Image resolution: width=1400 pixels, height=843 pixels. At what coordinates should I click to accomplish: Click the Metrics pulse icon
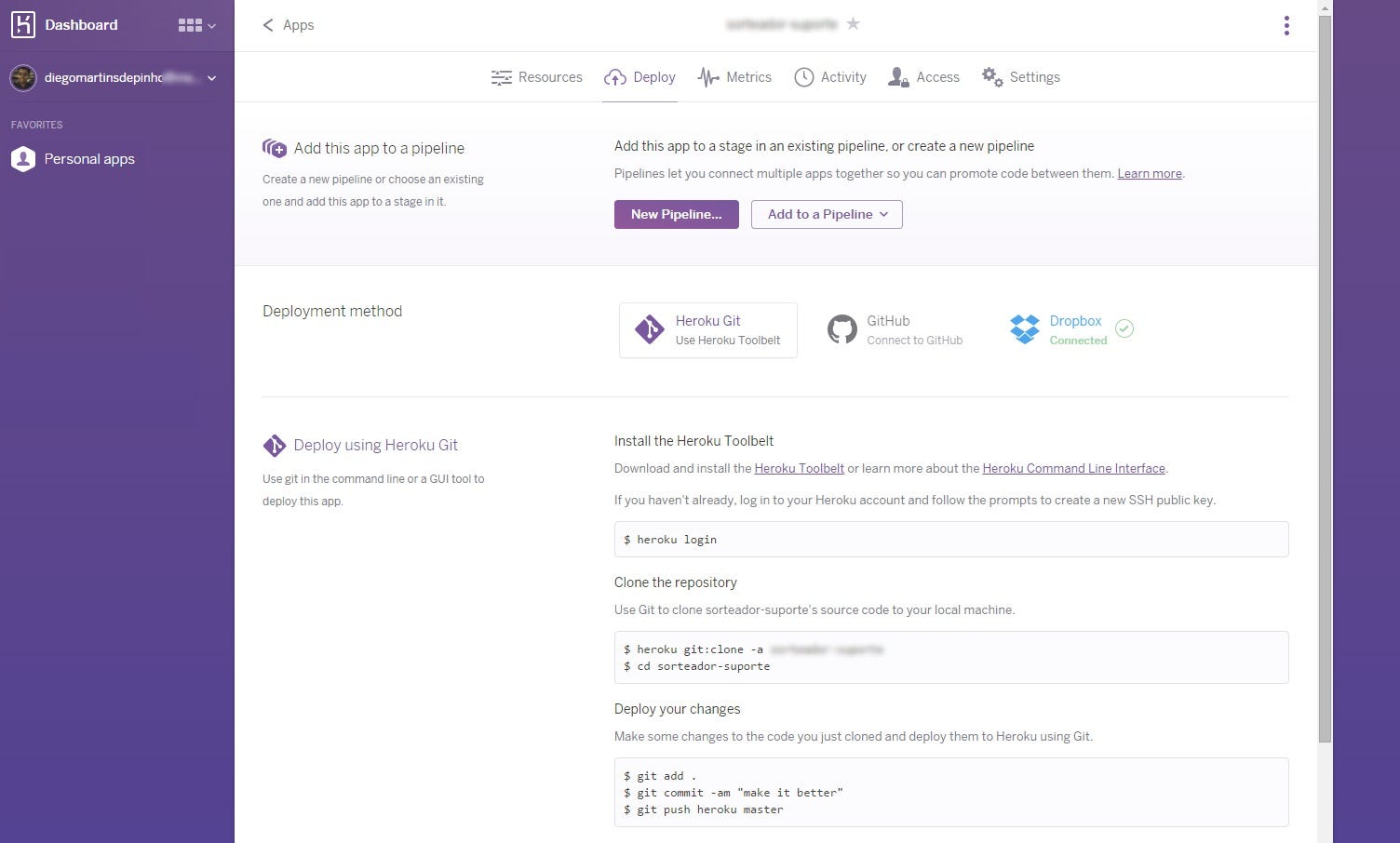(x=708, y=77)
